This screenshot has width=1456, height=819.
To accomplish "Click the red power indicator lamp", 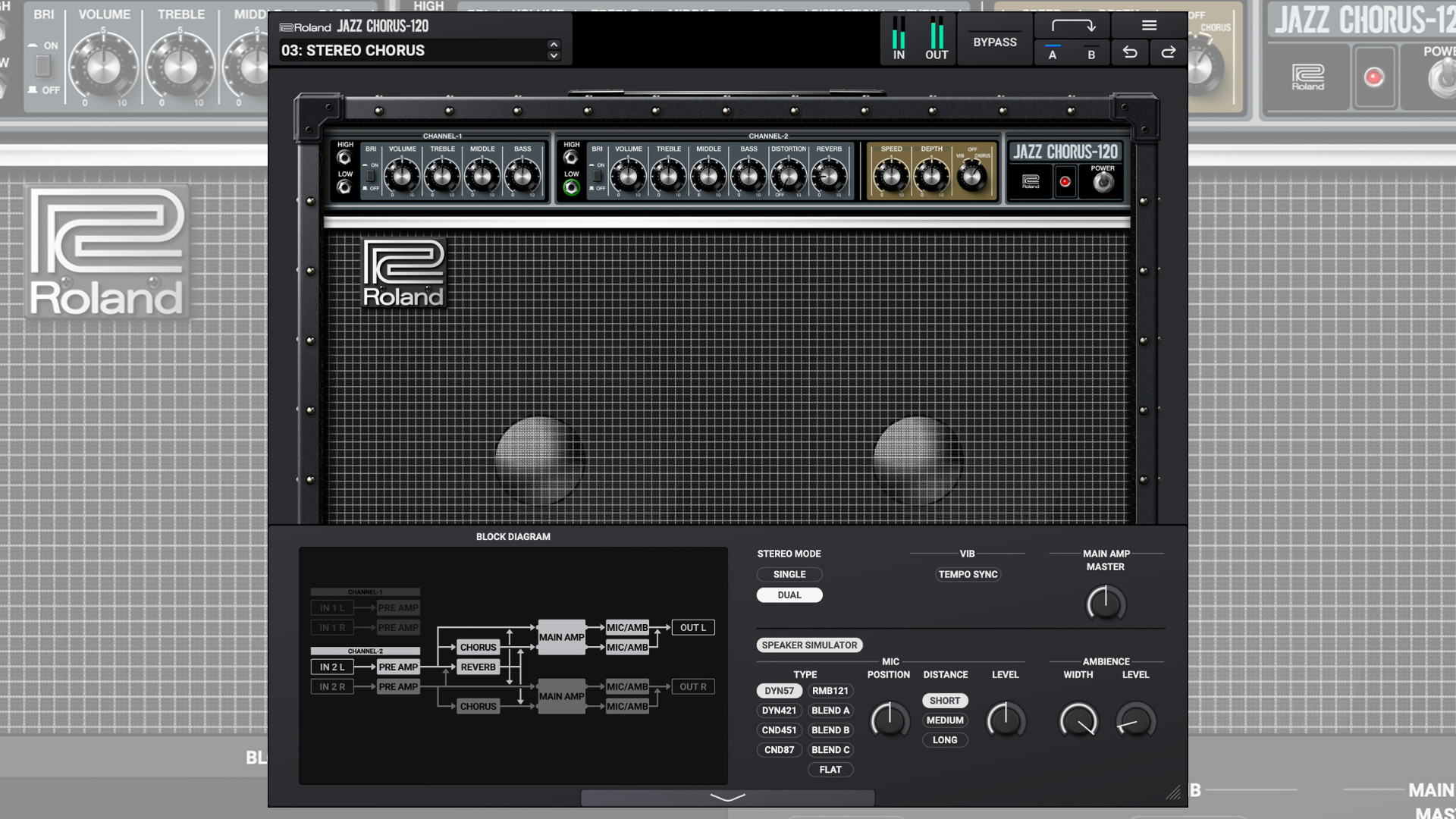I will tap(1065, 180).
